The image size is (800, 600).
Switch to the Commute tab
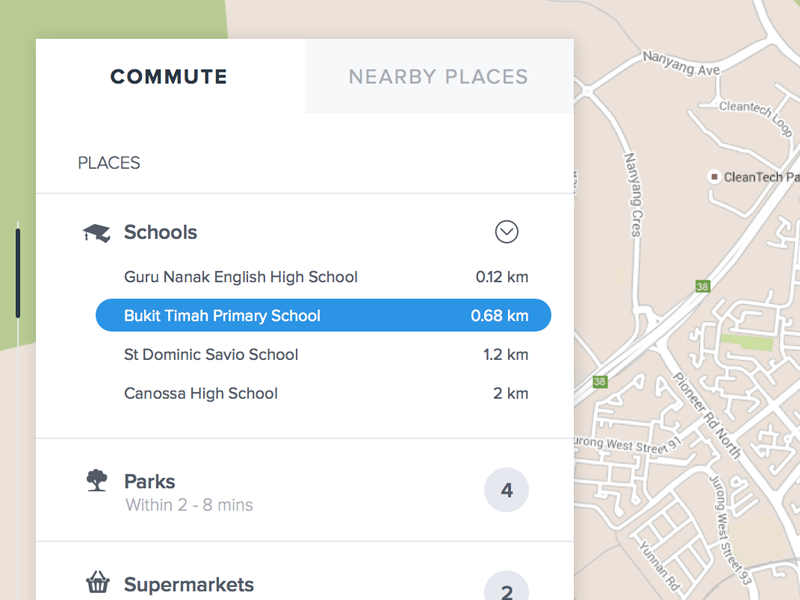pyautogui.click(x=169, y=77)
